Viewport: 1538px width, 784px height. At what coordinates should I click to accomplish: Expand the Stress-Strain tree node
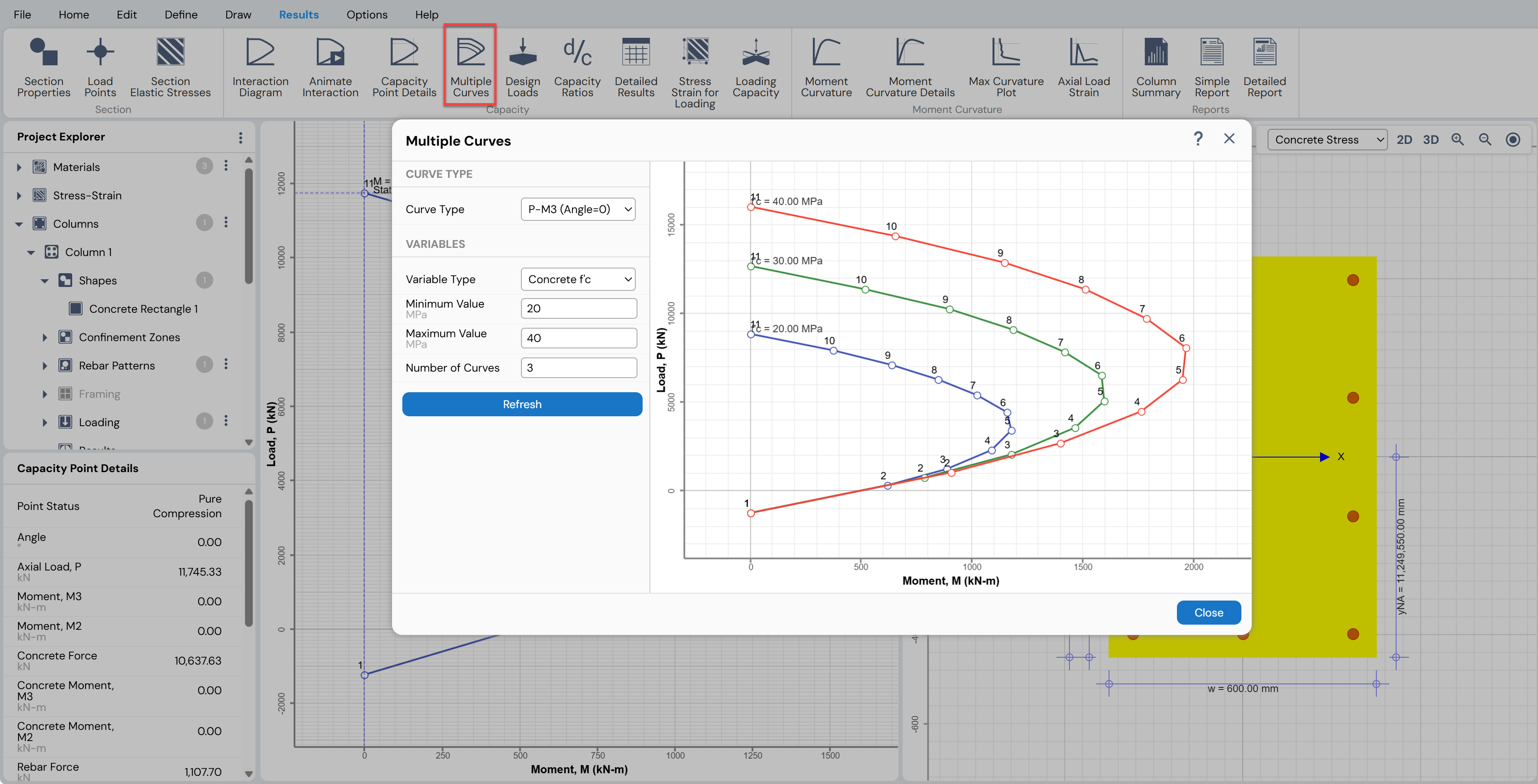(19, 196)
